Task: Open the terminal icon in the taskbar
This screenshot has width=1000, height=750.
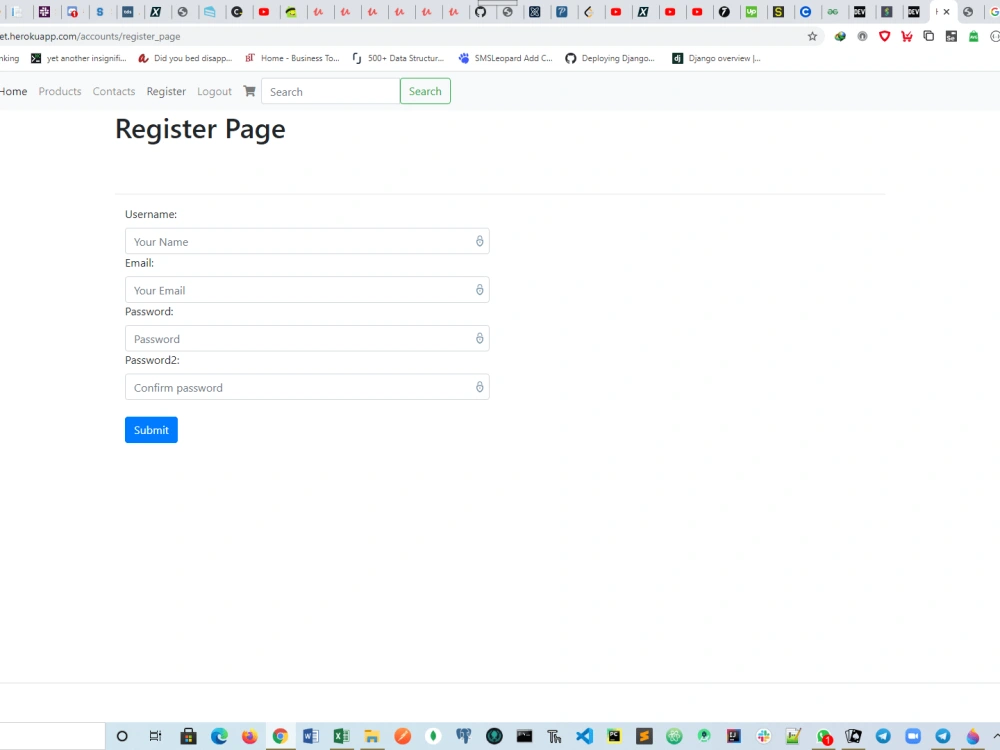Action: pos(524,736)
